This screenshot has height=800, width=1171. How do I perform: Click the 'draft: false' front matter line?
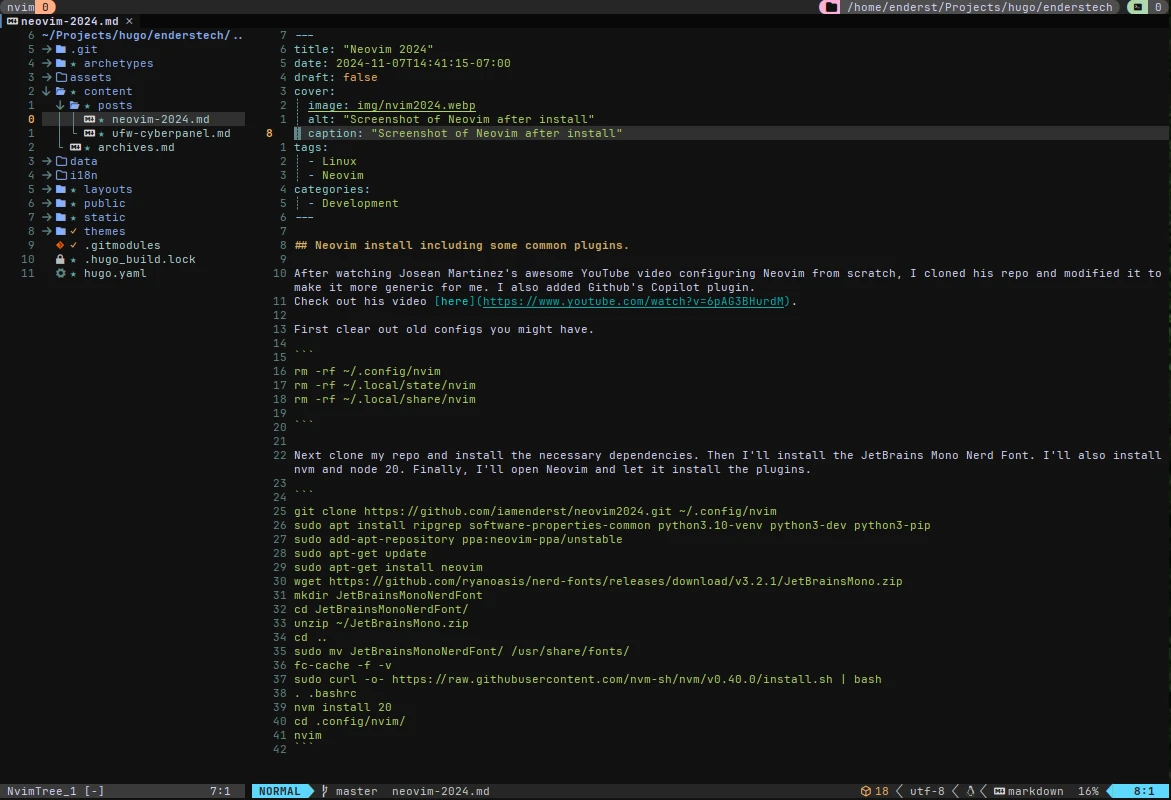pos(335,78)
